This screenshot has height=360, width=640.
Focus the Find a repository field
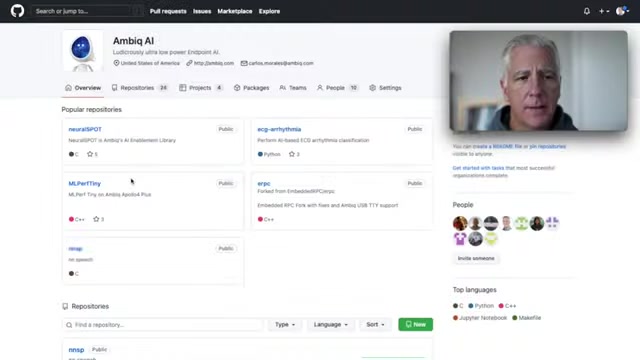(162, 325)
